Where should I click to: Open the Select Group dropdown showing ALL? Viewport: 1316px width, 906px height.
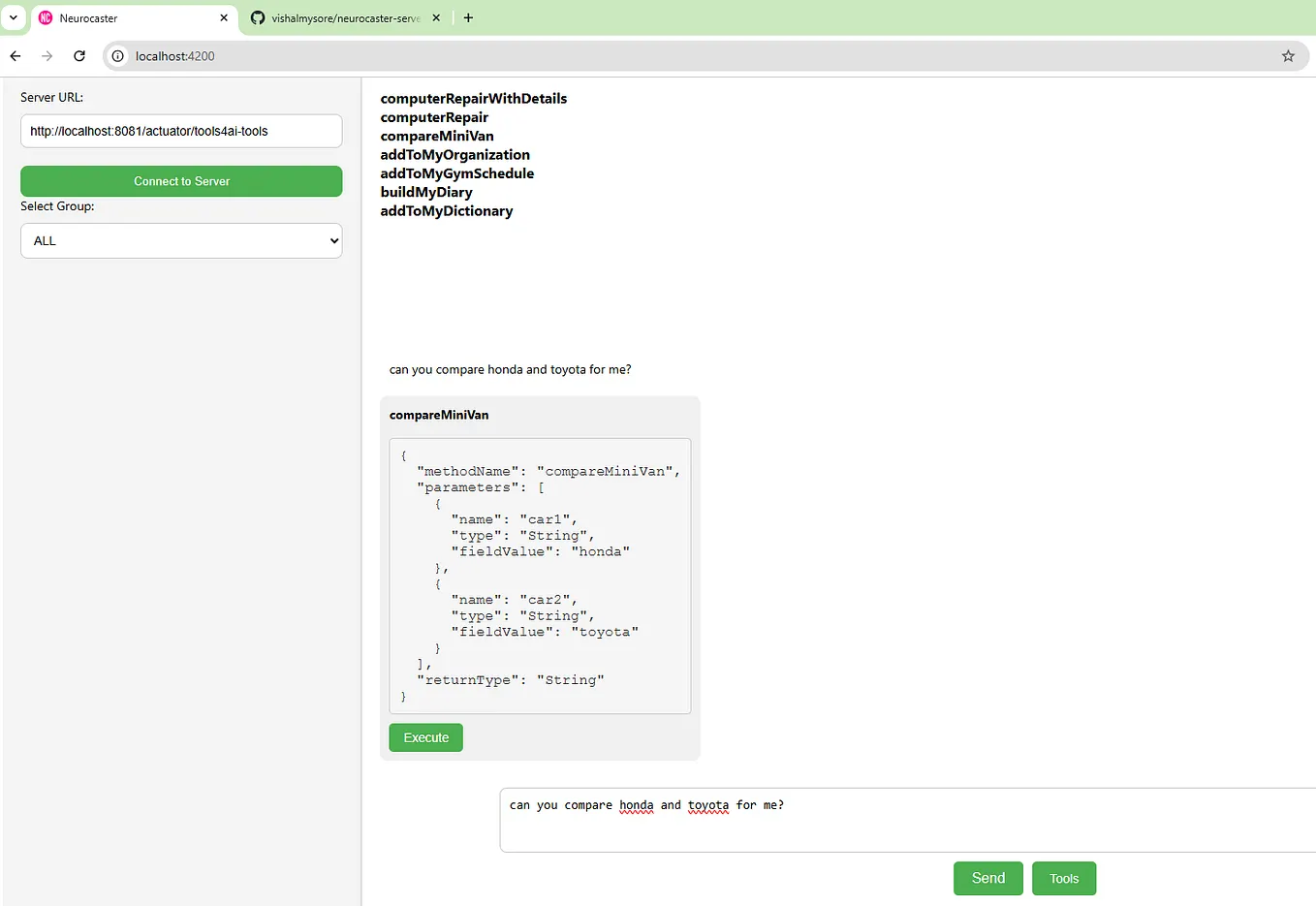(x=180, y=240)
